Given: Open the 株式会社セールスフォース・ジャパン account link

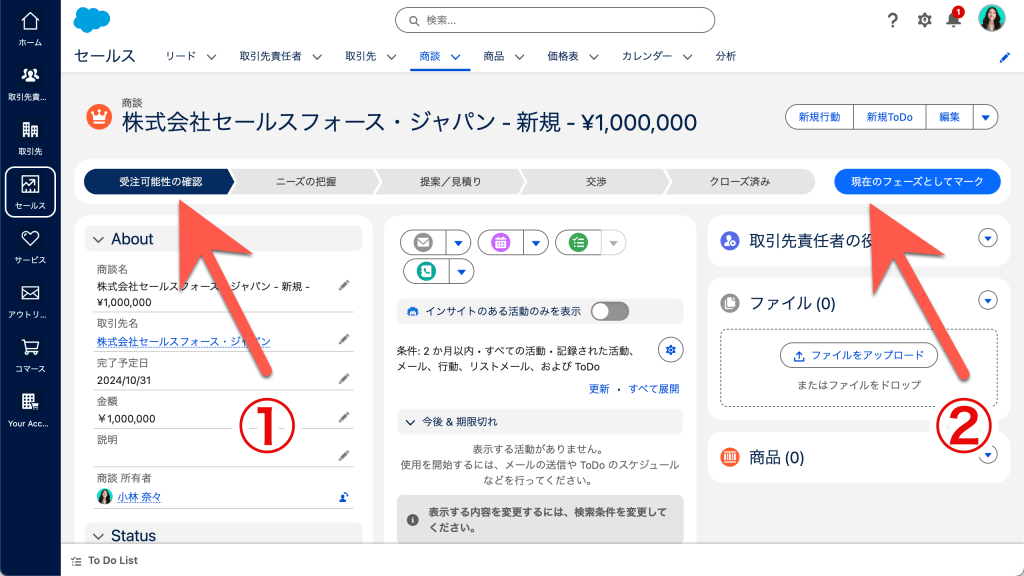Looking at the screenshot, I should point(184,342).
